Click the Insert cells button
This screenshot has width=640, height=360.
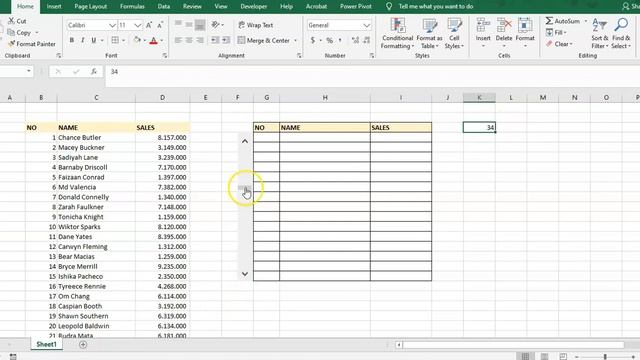pos(483,33)
